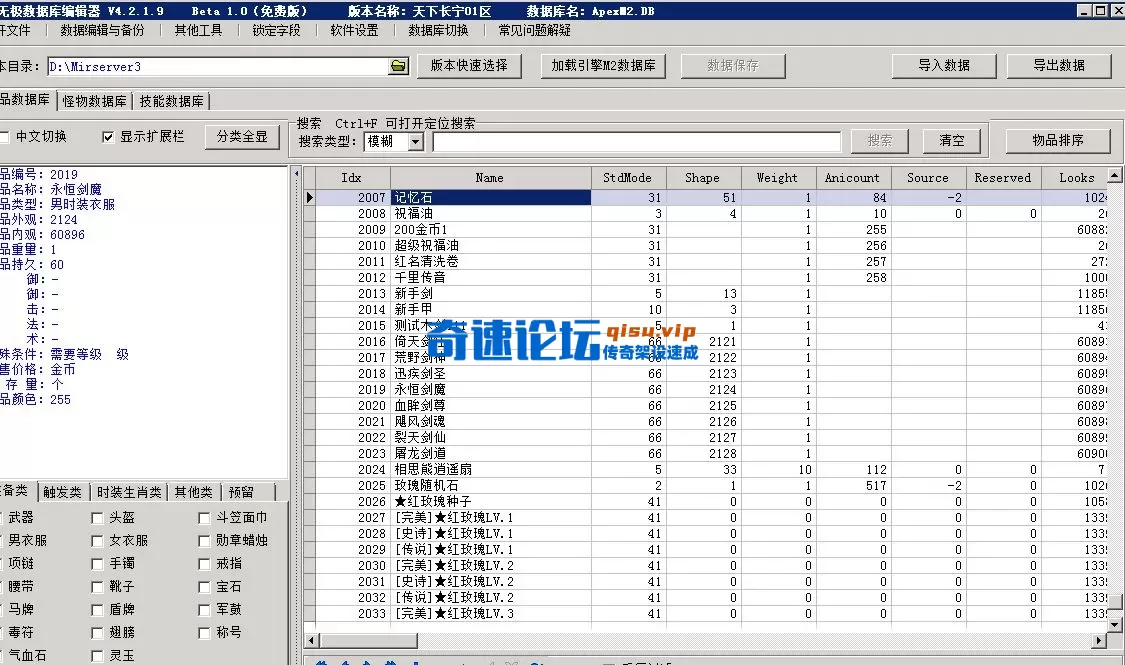Open the 数据库切换 menu
1125x665 pixels.
[x=440, y=30]
